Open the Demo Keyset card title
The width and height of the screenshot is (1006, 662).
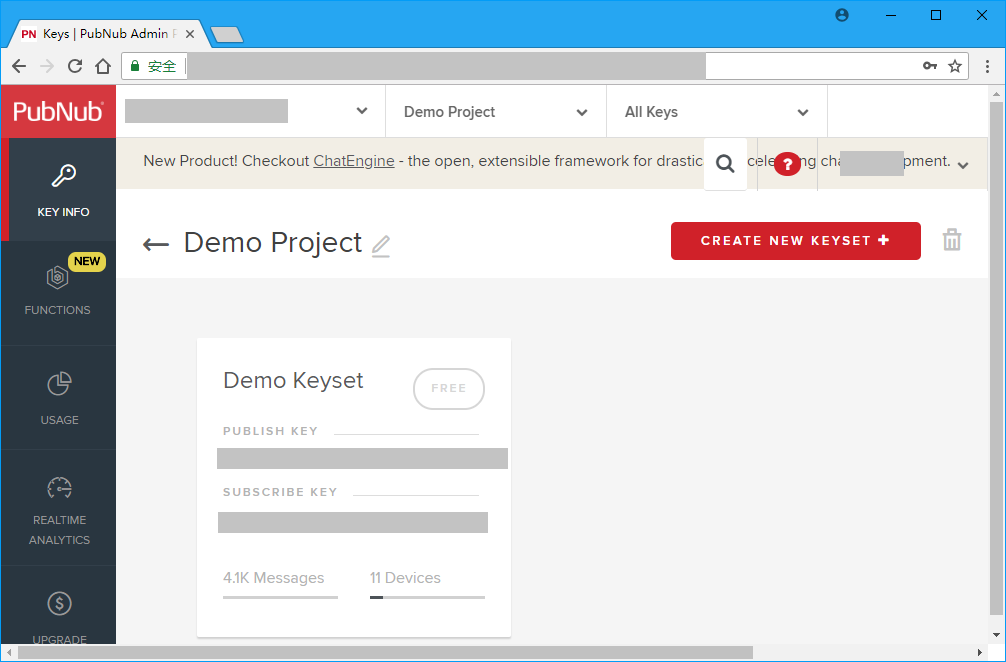pyautogui.click(x=293, y=380)
